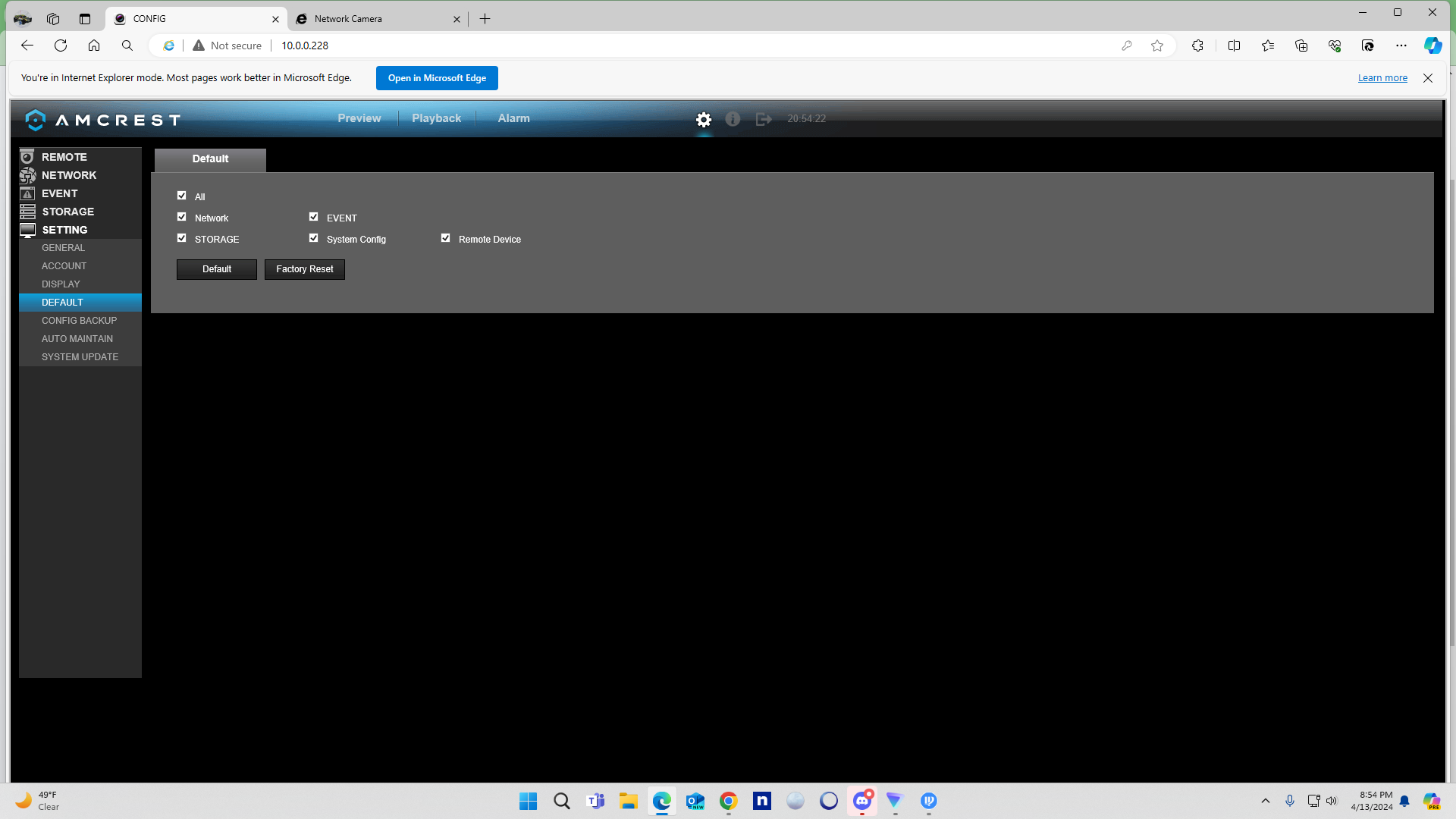The width and height of the screenshot is (1456, 819).
Task: Open CONFIG BACKUP in sidebar
Action: pos(80,321)
